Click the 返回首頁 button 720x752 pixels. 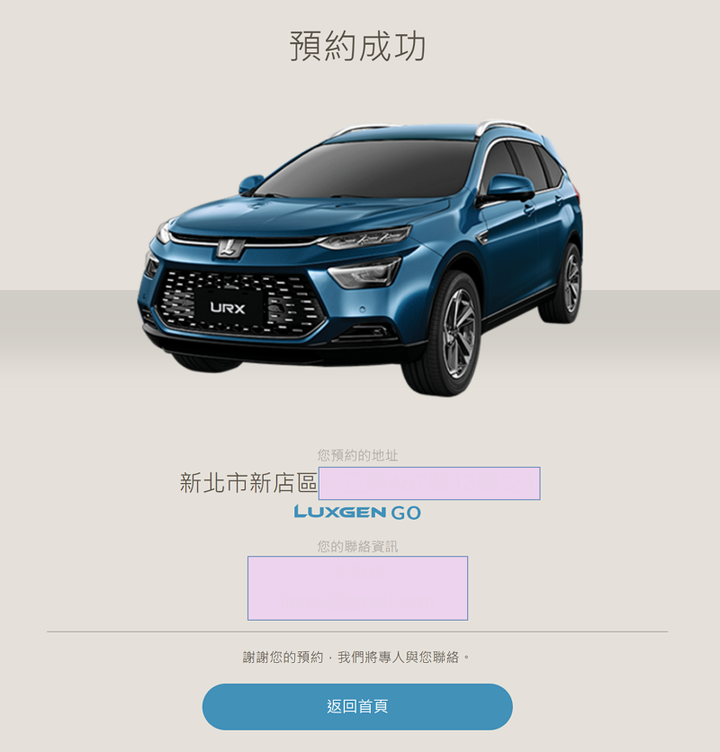[357, 706]
